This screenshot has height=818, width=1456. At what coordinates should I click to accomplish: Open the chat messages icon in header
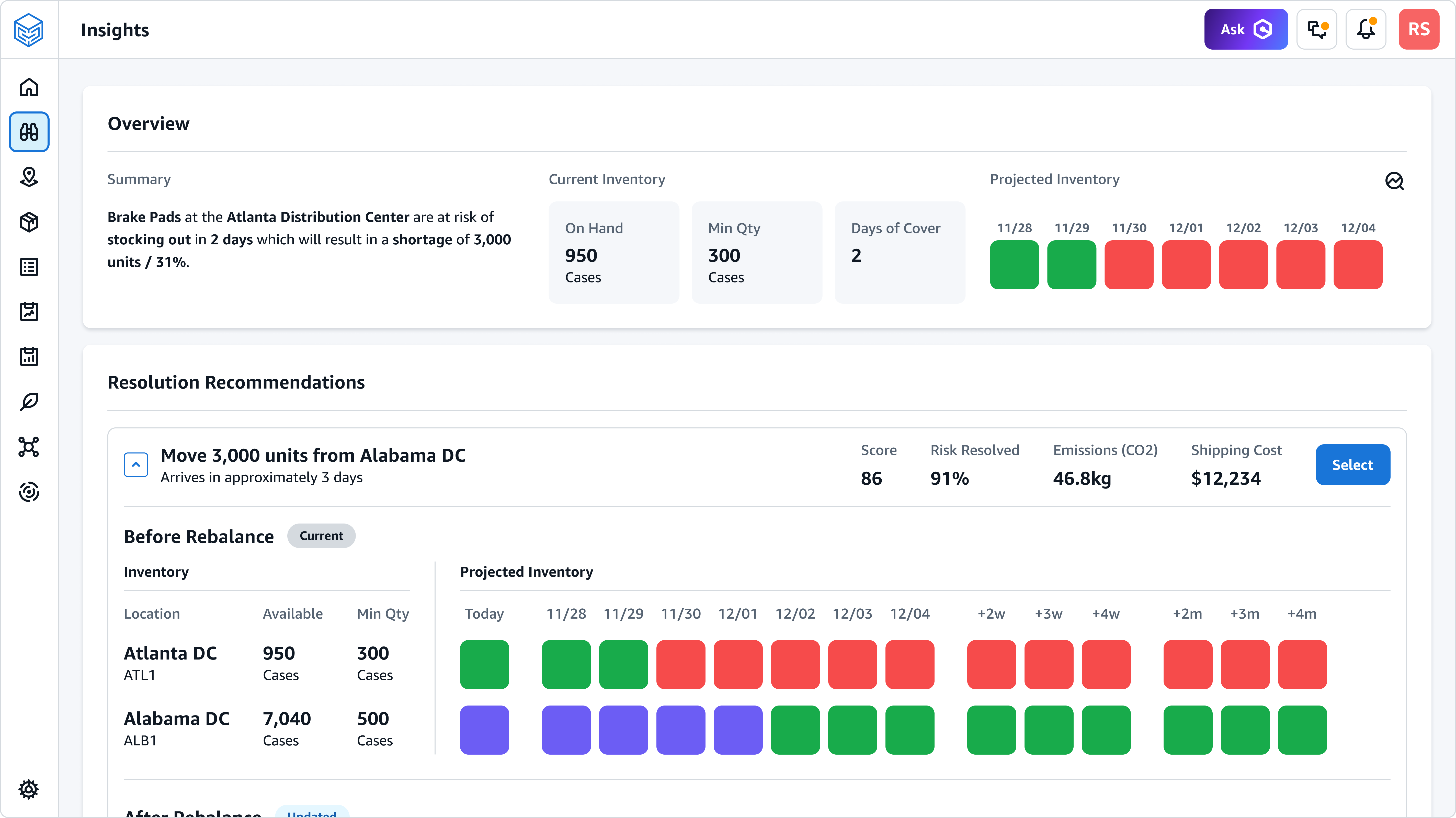click(1316, 29)
